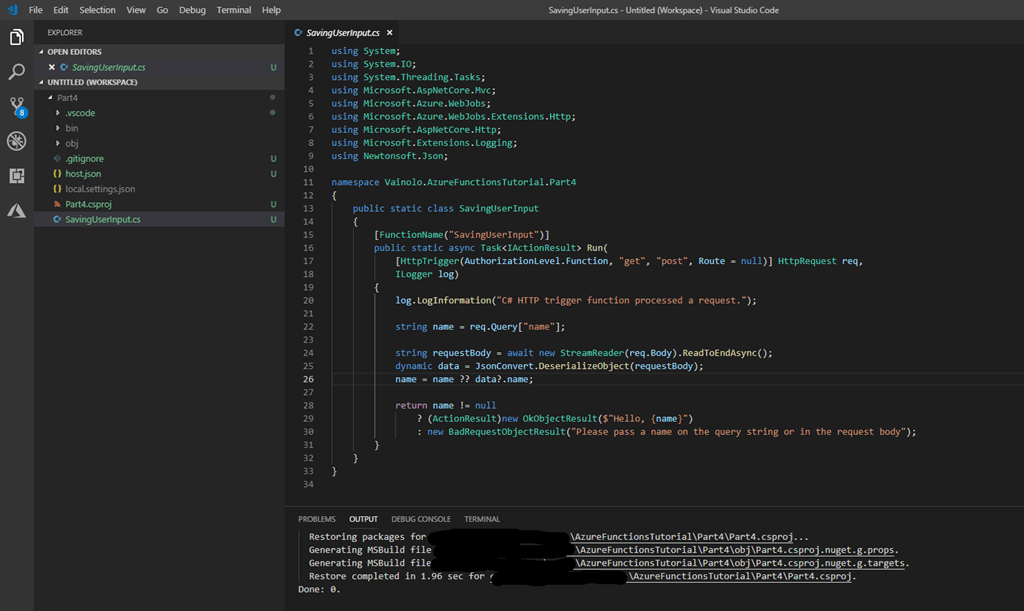Click 'dynamic data' deserialization line
This screenshot has width=1024, height=611.
coord(549,366)
